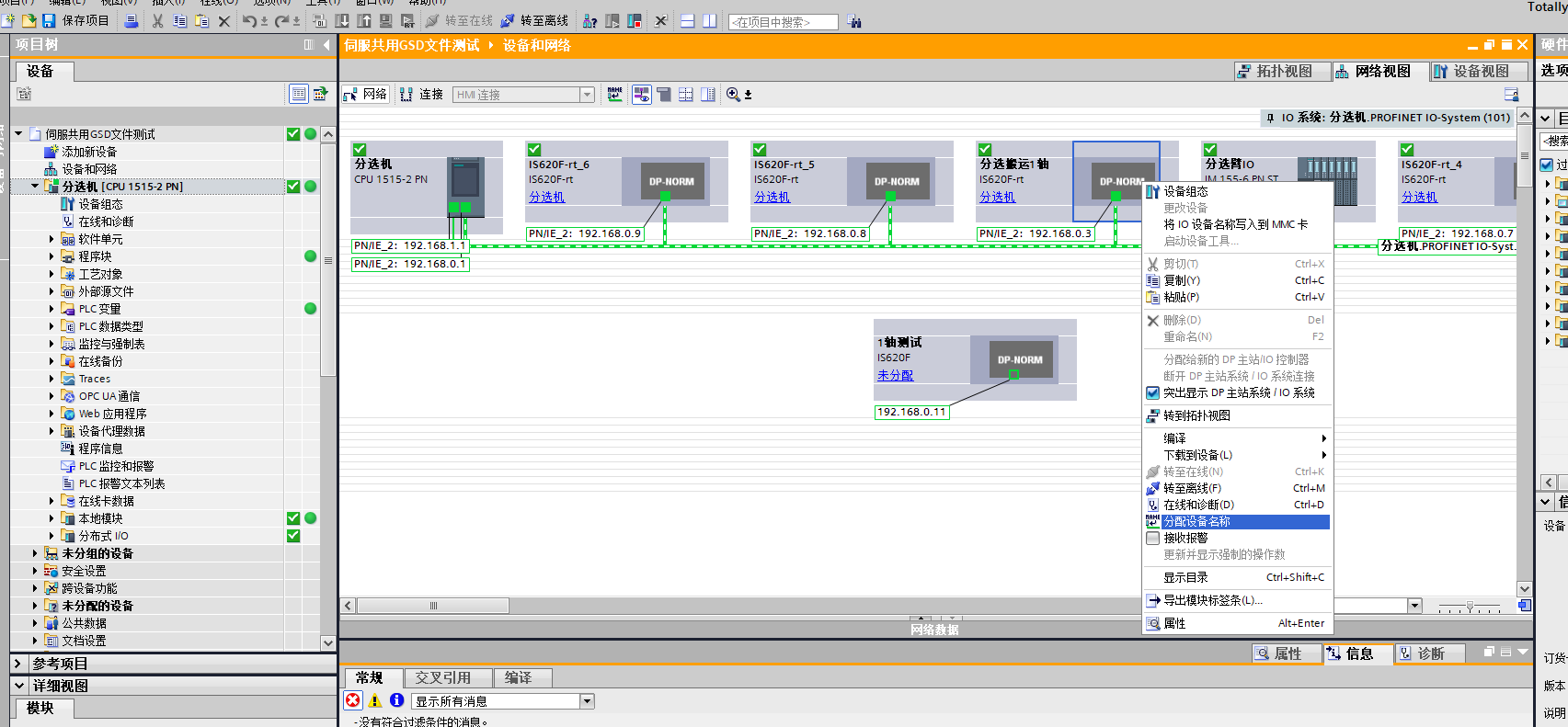Click the search-in-project input field
Viewport: 1568px width, 727px height.
tap(783, 22)
